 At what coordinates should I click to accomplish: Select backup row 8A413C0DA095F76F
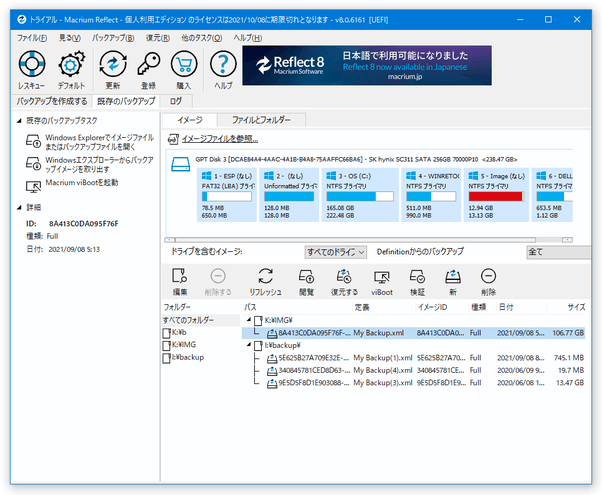(x=413, y=333)
